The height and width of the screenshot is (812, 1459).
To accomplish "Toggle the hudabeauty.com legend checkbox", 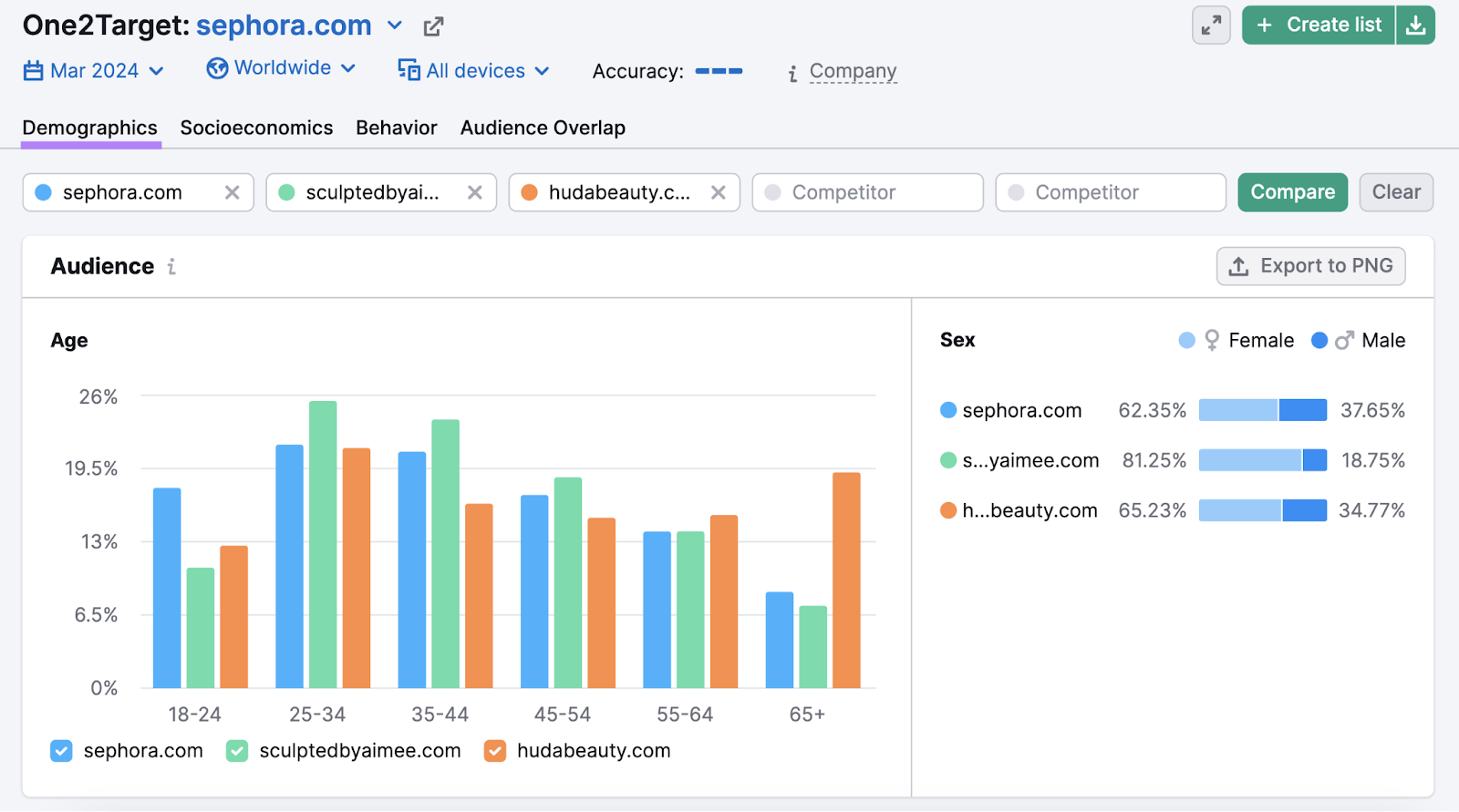I will (x=495, y=751).
